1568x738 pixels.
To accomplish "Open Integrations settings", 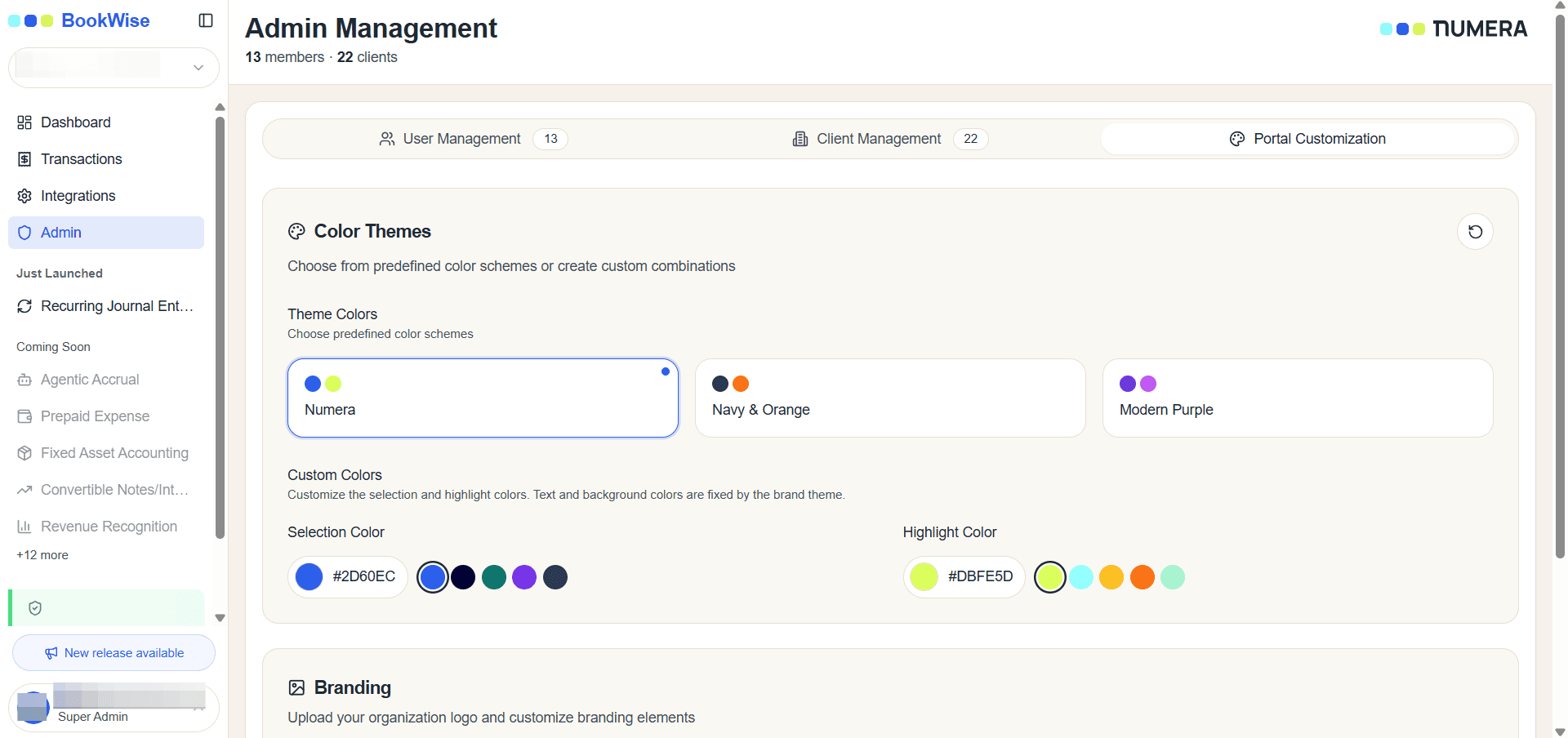I will [106, 196].
